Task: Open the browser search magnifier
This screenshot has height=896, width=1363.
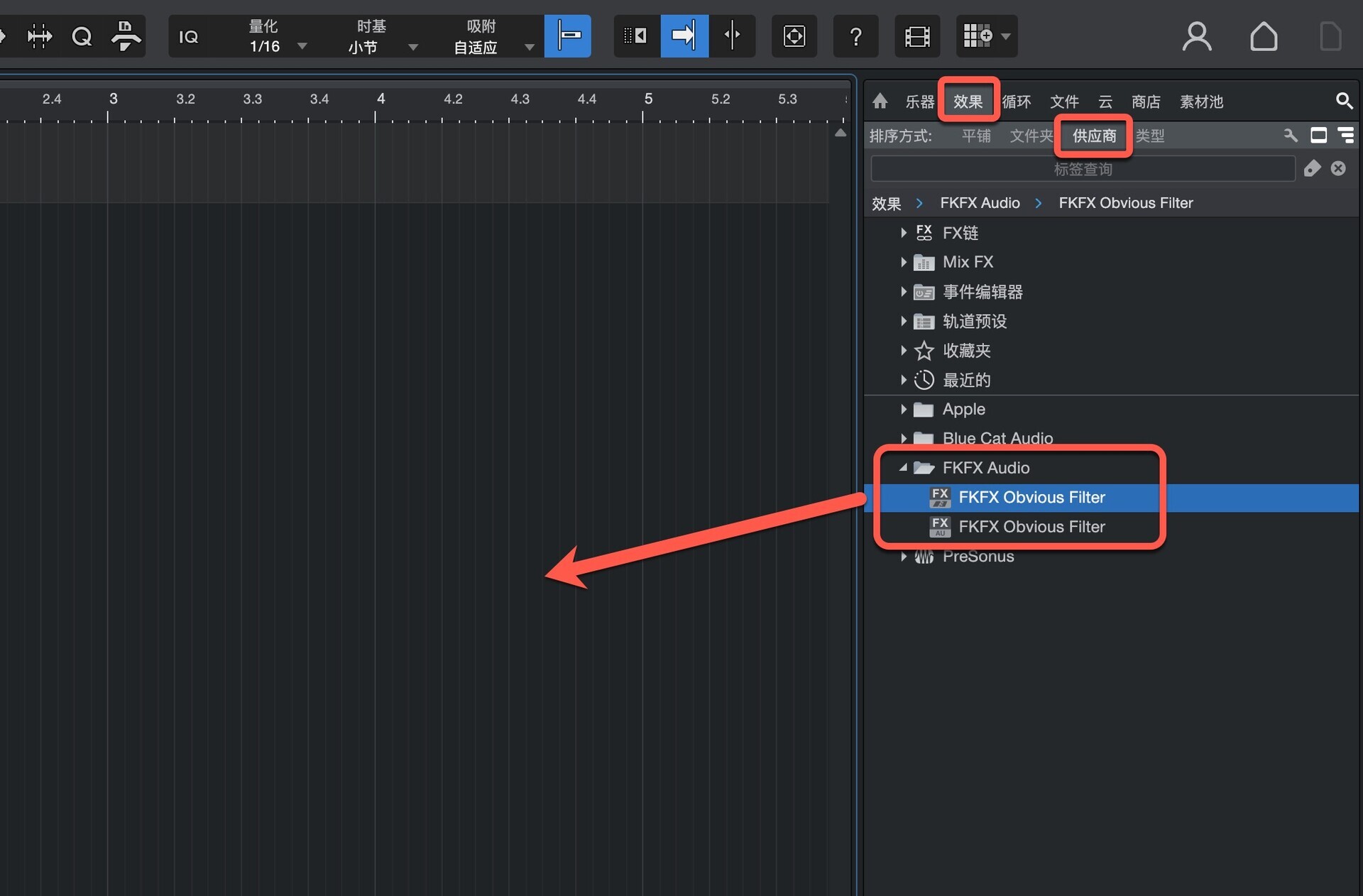Action: (1343, 101)
